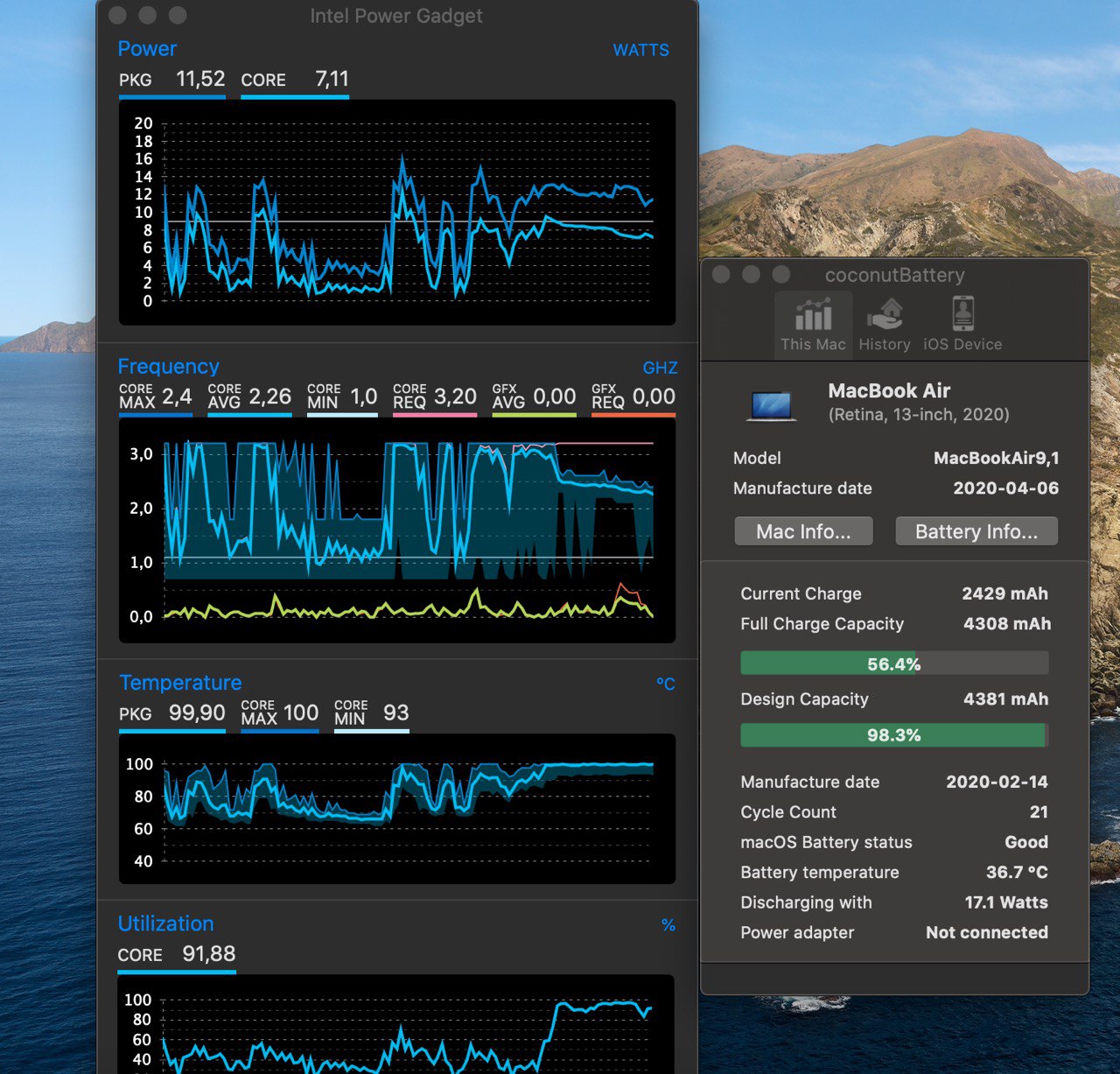Image resolution: width=1120 pixels, height=1074 pixels.
Task: Click the 98.3% design capacity bar
Action: [x=894, y=735]
